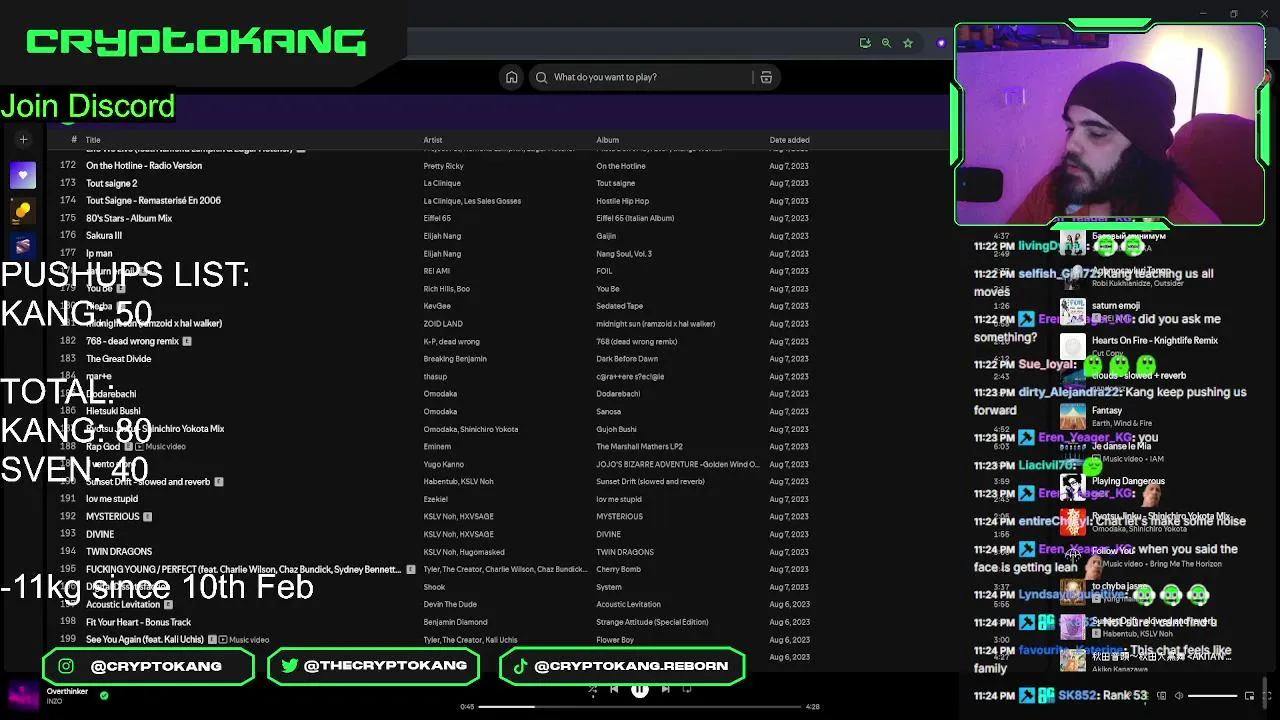Sort by the # column header
Image resolution: width=1280 pixels, height=720 pixels.
click(74, 140)
